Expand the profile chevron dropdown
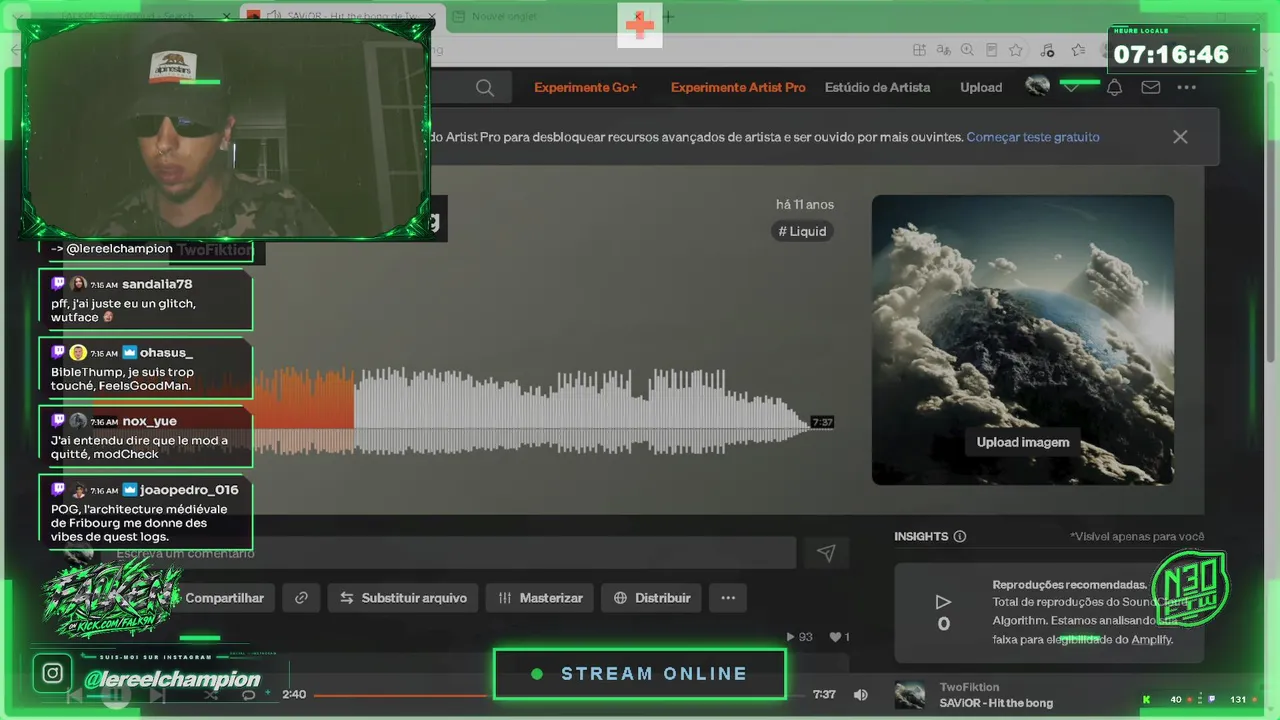 click(x=1071, y=88)
